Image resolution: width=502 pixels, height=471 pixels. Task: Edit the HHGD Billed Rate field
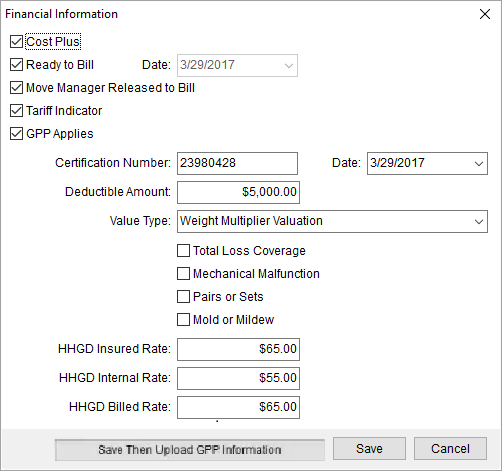238,407
